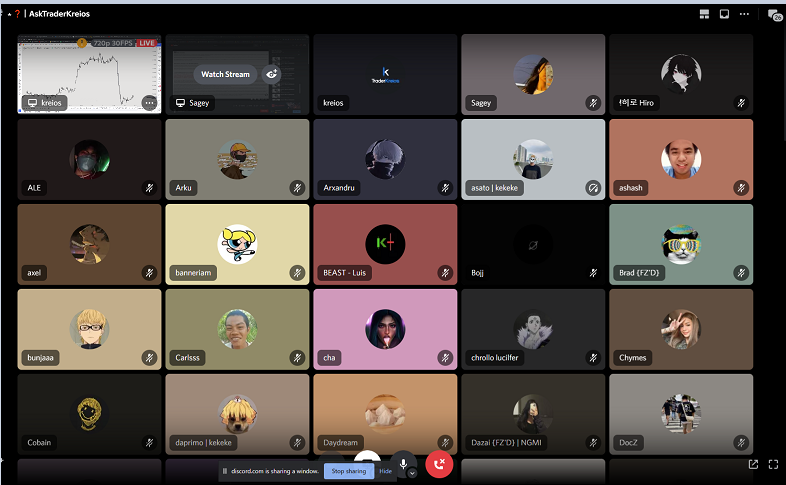Select the Cobain smiley avatar
Screen dimensions: 786x485
[89, 414]
